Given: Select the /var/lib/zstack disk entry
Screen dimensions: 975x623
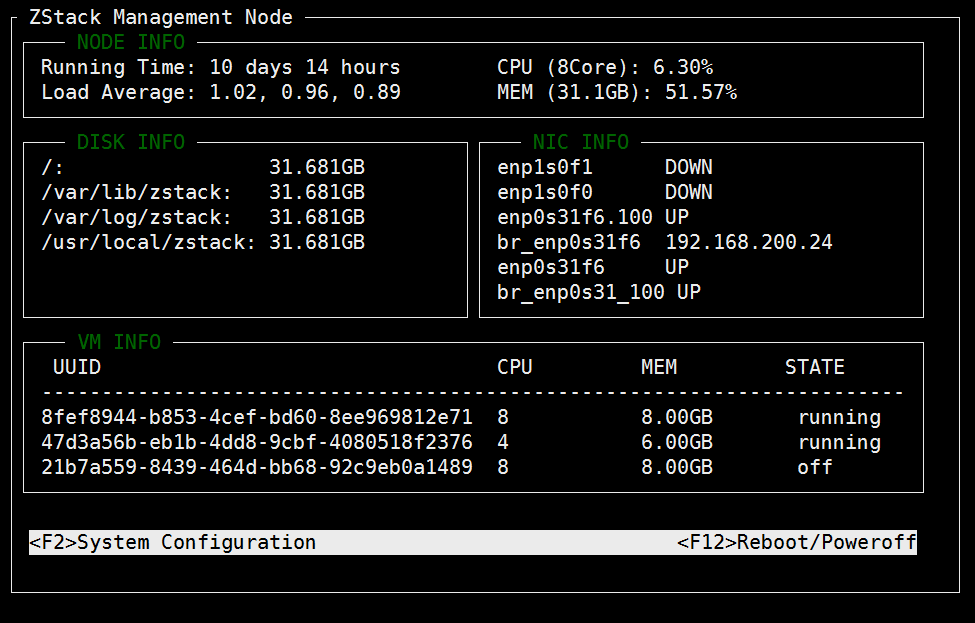Looking at the screenshot, I should pyautogui.click(x=203, y=192).
